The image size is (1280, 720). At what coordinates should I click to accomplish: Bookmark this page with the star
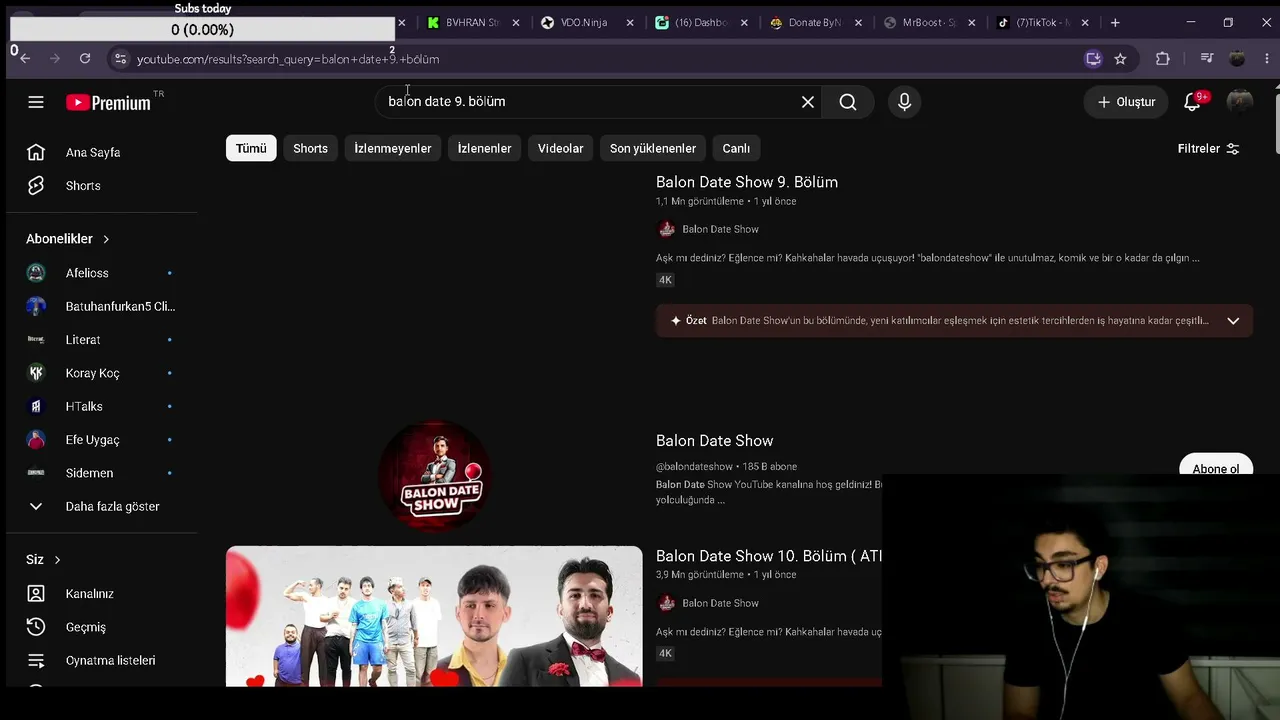(1120, 59)
